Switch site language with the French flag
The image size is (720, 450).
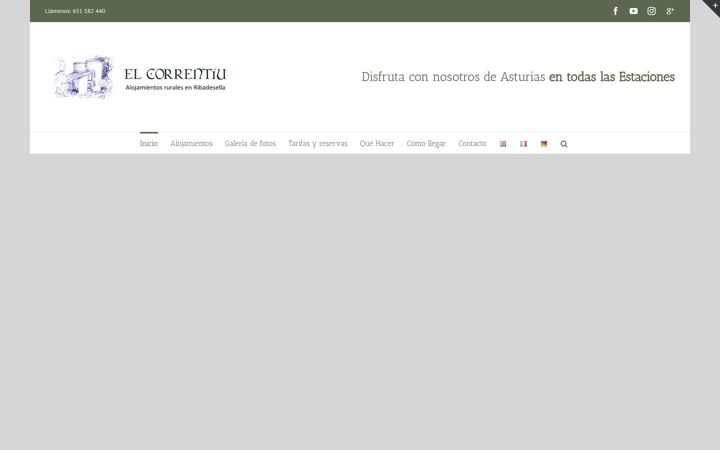pos(523,144)
